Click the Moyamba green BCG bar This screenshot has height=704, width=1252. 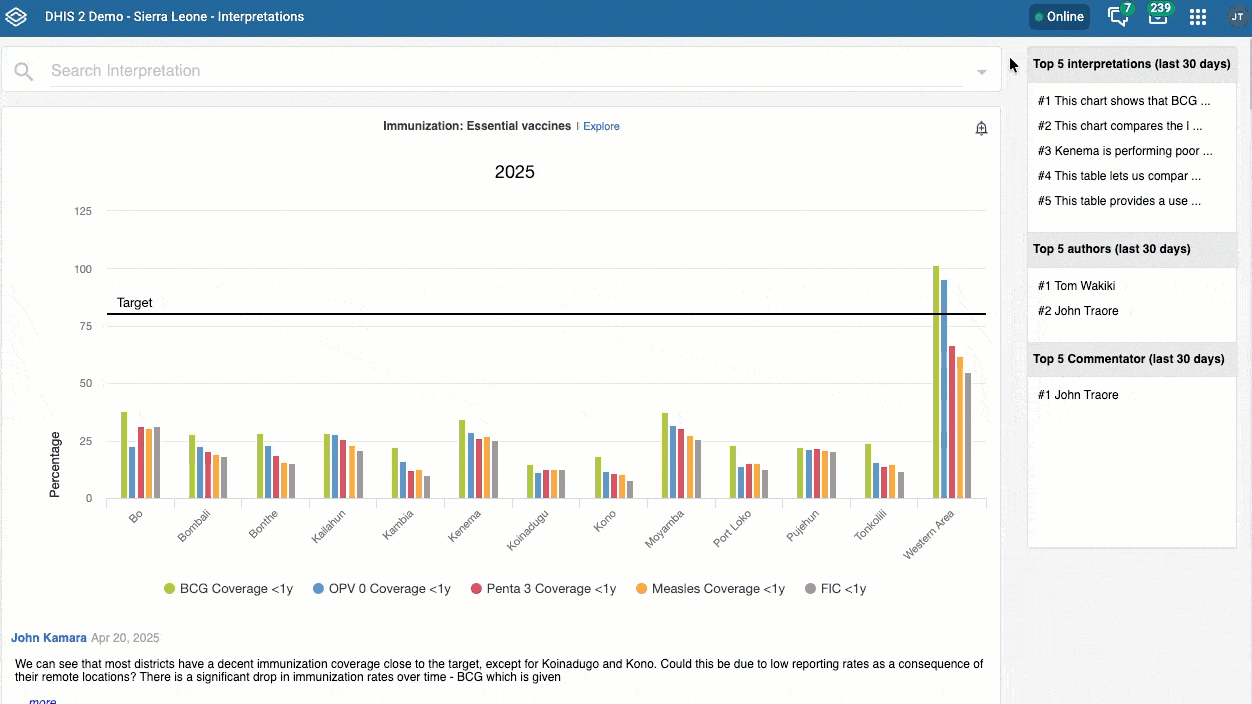(x=665, y=455)
